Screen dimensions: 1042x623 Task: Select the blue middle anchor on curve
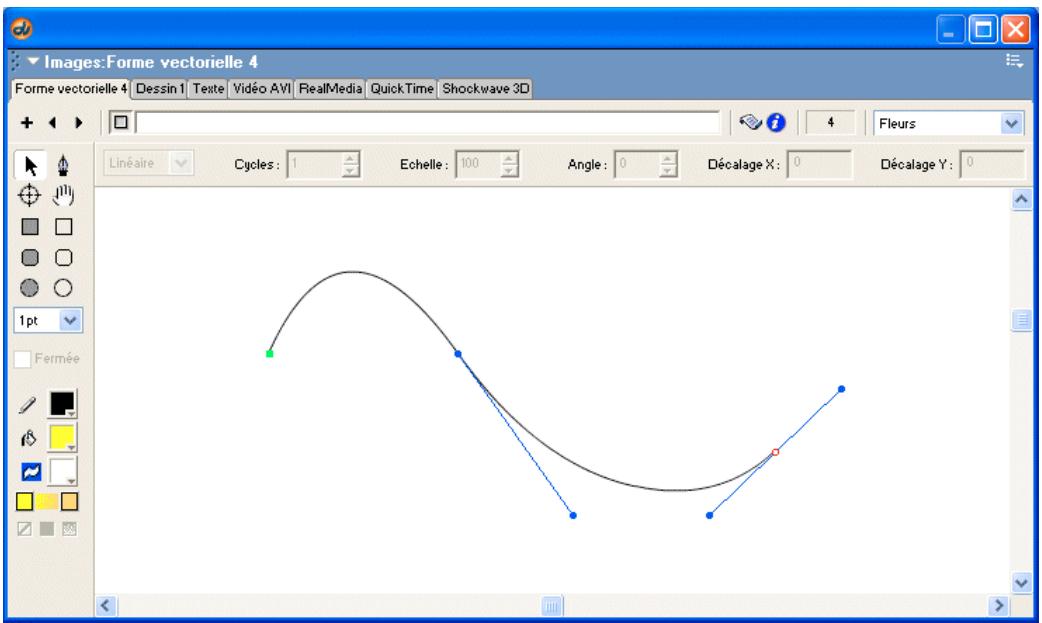(458, 354)
